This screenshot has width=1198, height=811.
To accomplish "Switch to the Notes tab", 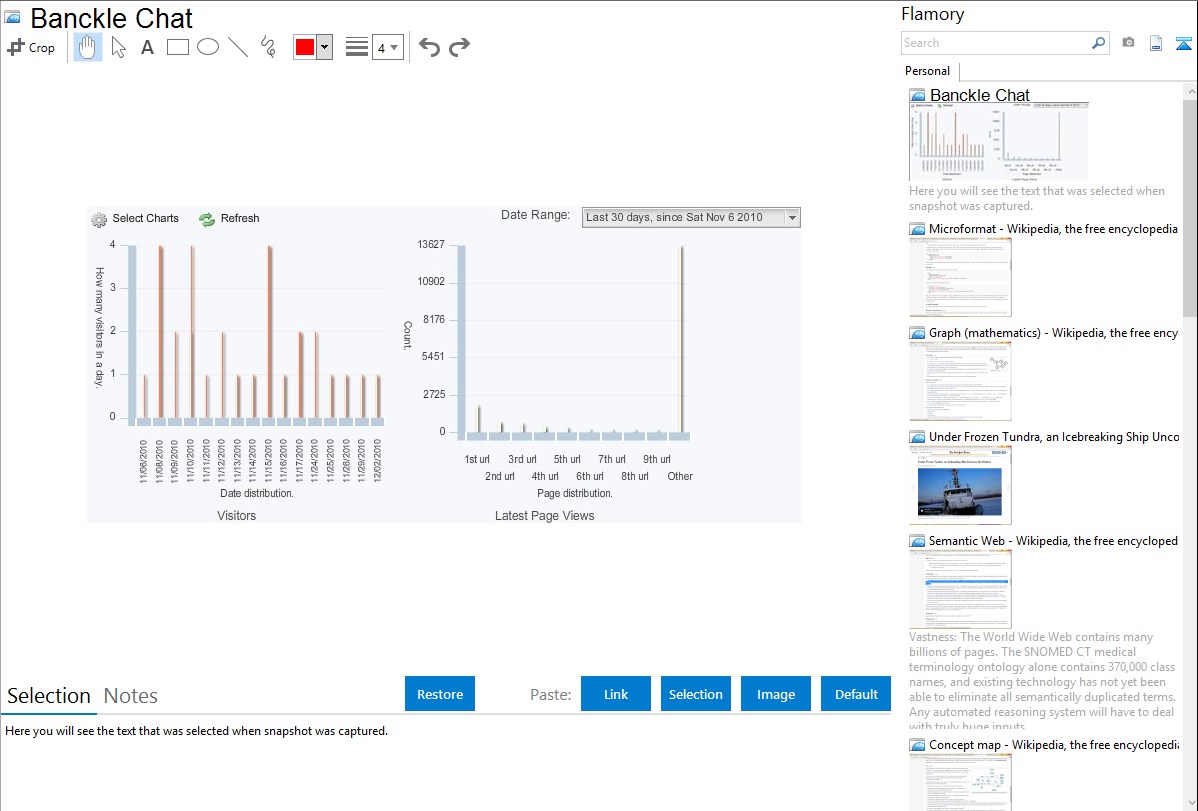I will pos(131,696).
